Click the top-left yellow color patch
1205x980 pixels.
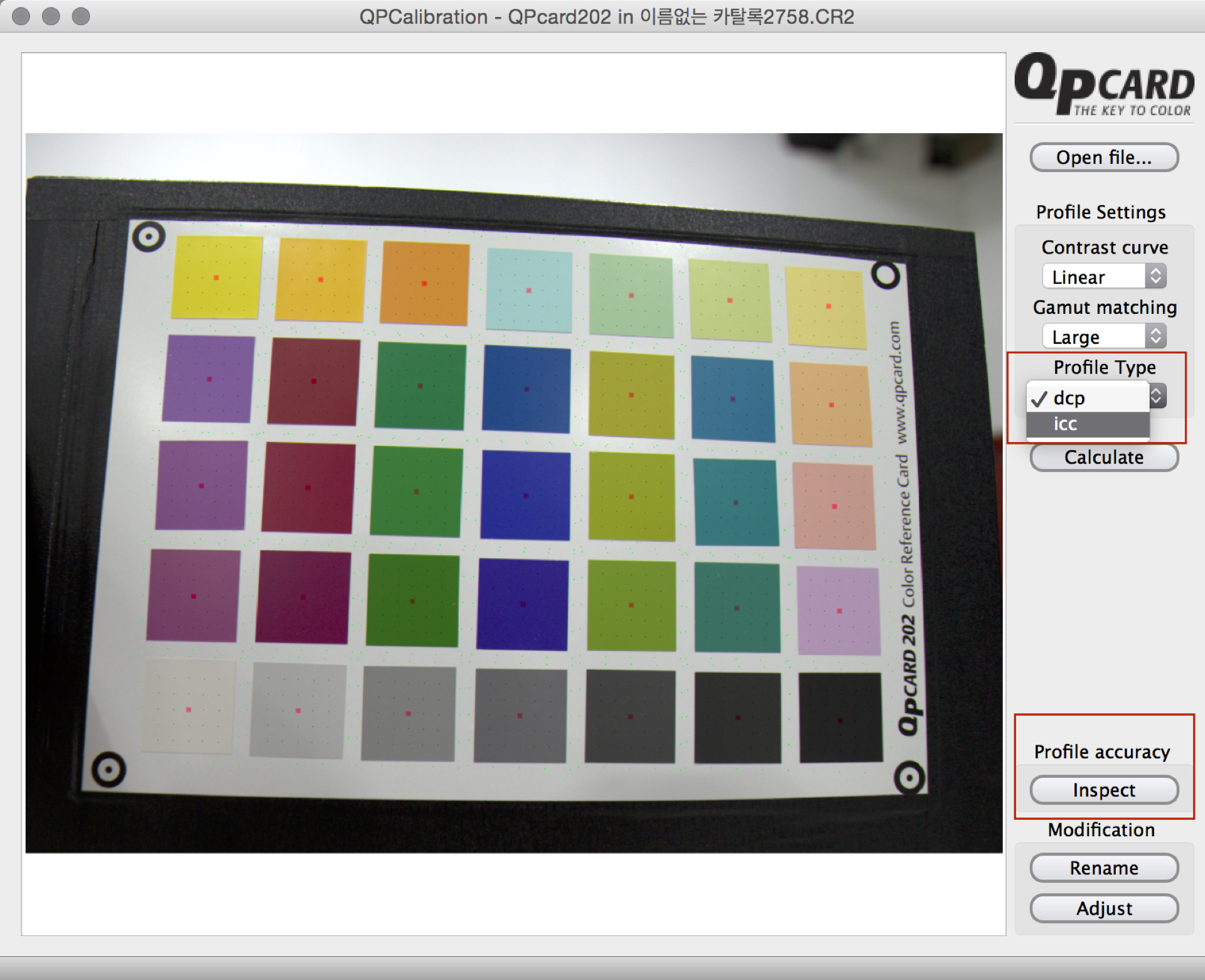coord(217,277)
